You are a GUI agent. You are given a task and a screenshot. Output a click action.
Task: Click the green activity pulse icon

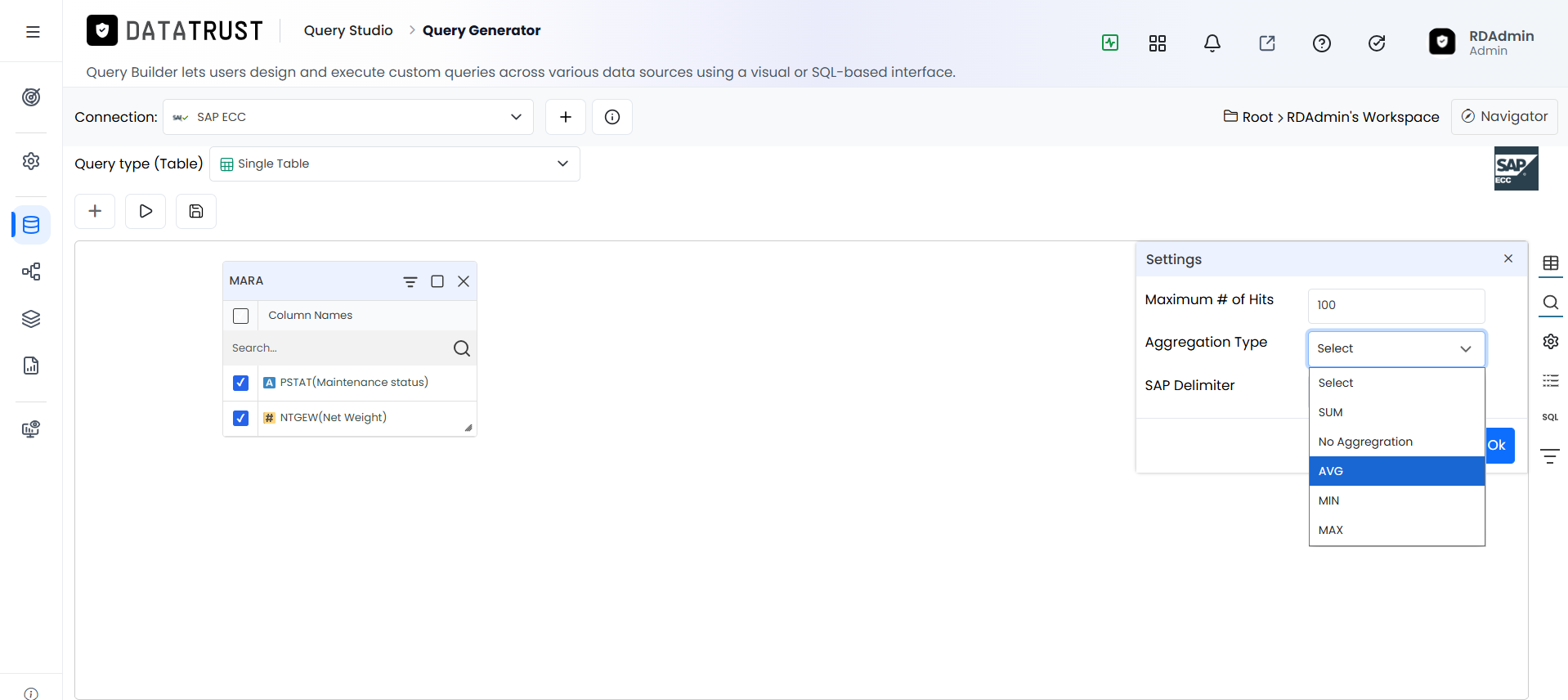click(1110, 43)
